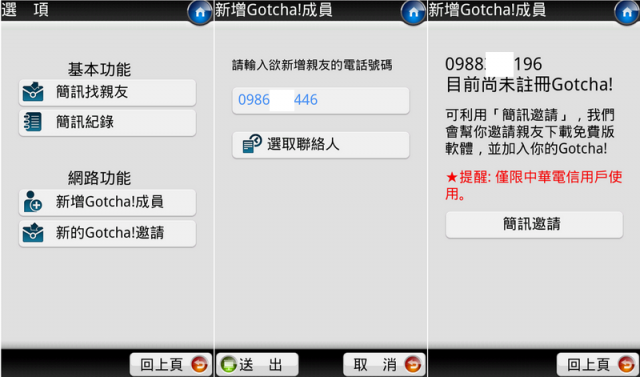Click green icon on 送出 button
Viewport: 640px width, 377px height.
pyautogui.click(x=229, y=364)
